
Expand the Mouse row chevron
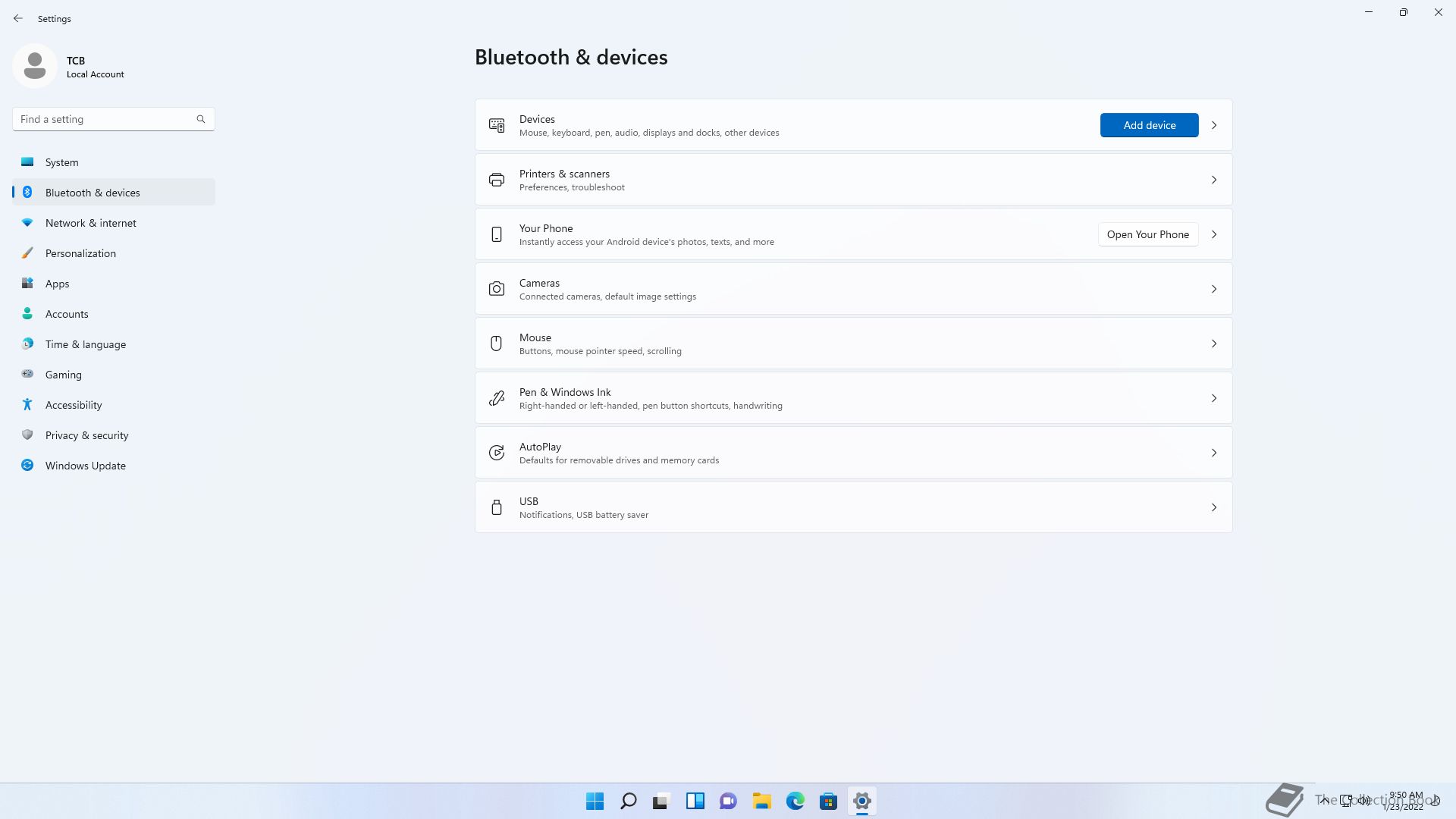(1214, 344)
